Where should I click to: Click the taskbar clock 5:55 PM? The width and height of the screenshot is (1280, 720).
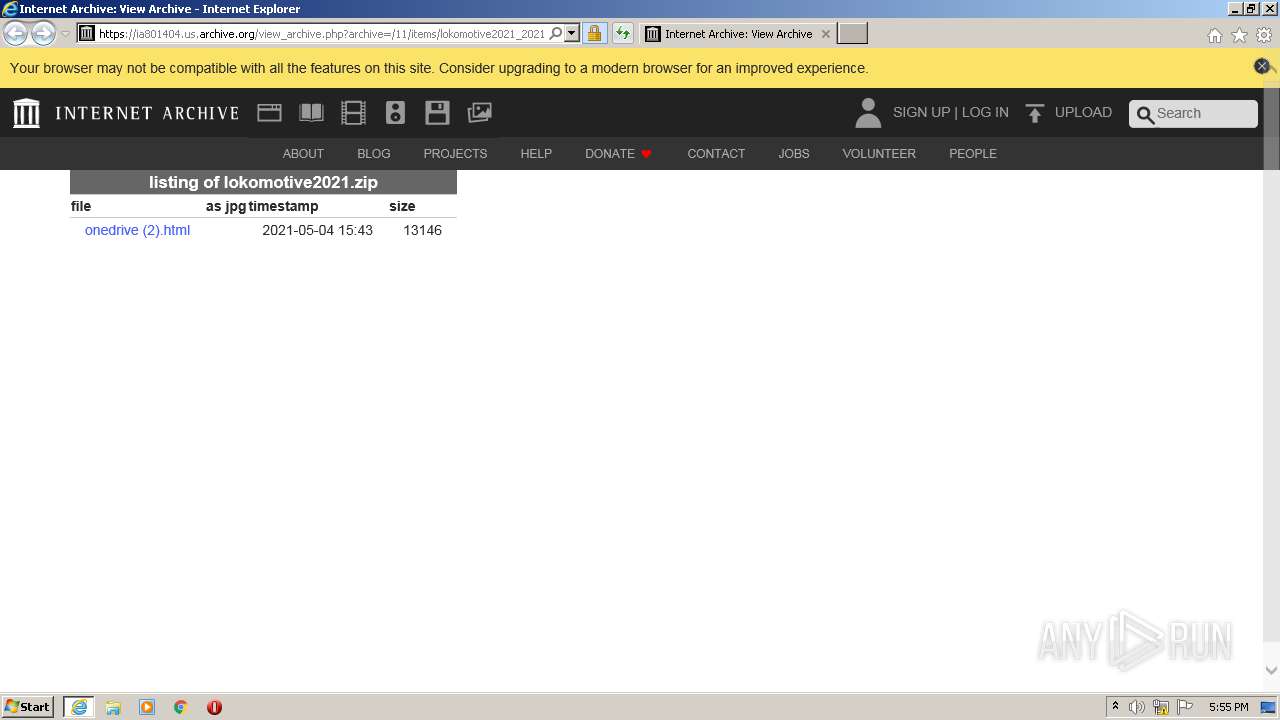(x=1228, y=707)
